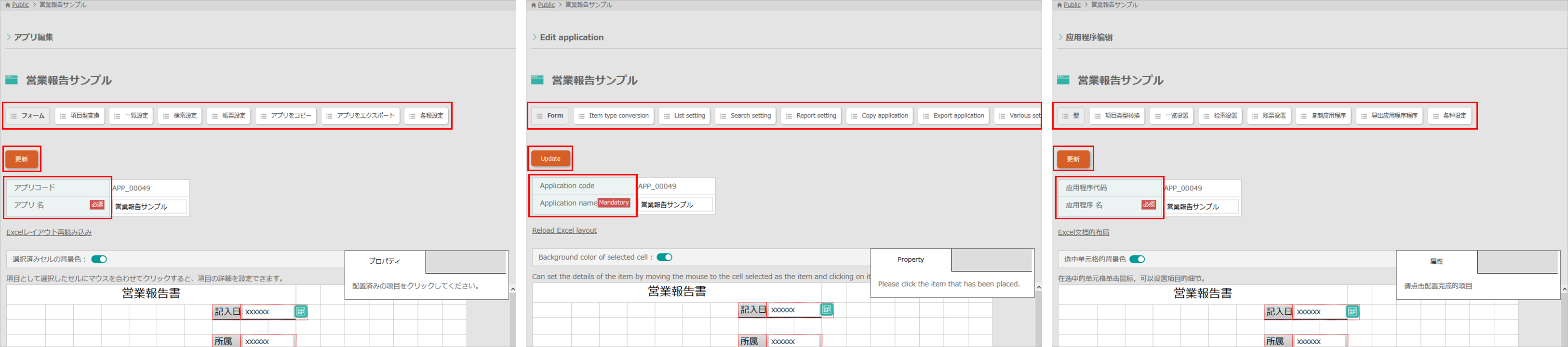Focus 应用程序 名 input field
This screenshot has height=347, width=1568.
pos(1202,206)
